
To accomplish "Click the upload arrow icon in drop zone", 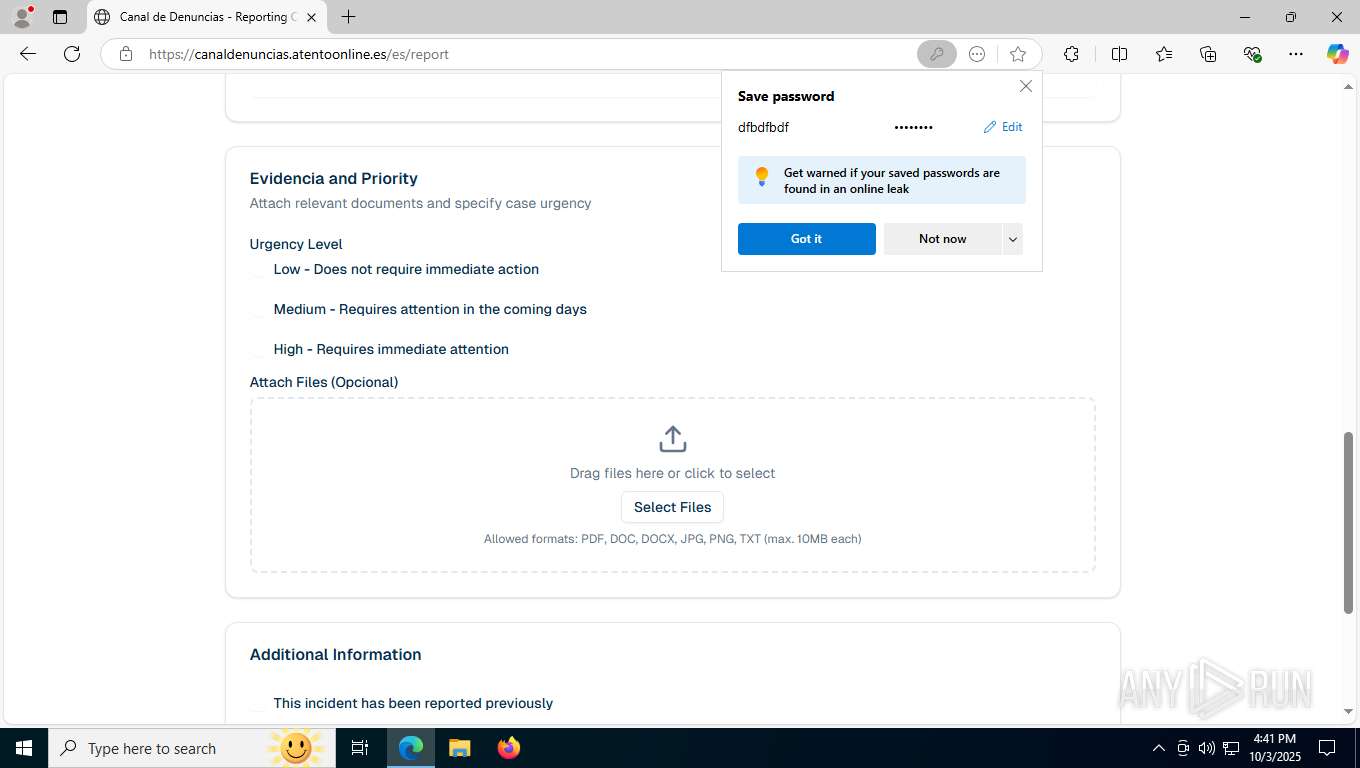I will tap(673, 439).
